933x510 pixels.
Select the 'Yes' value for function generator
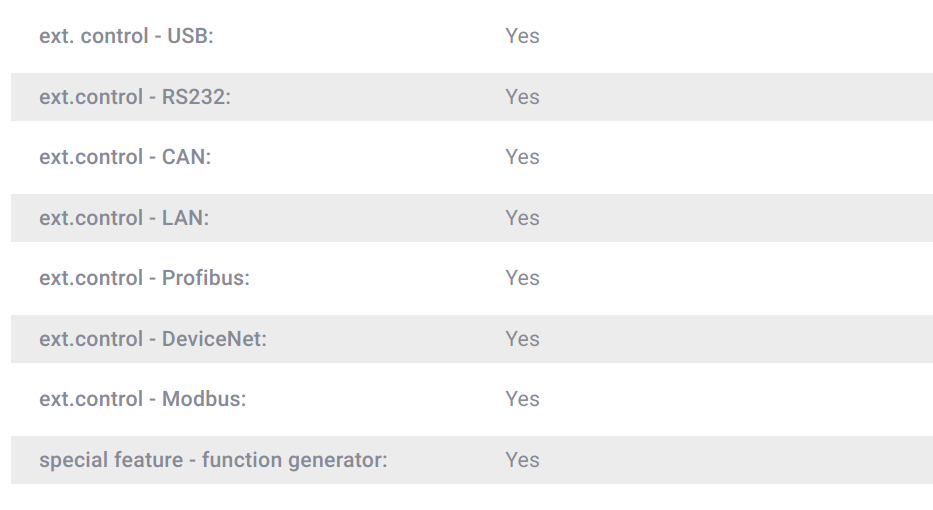click(x=522, y=460)
